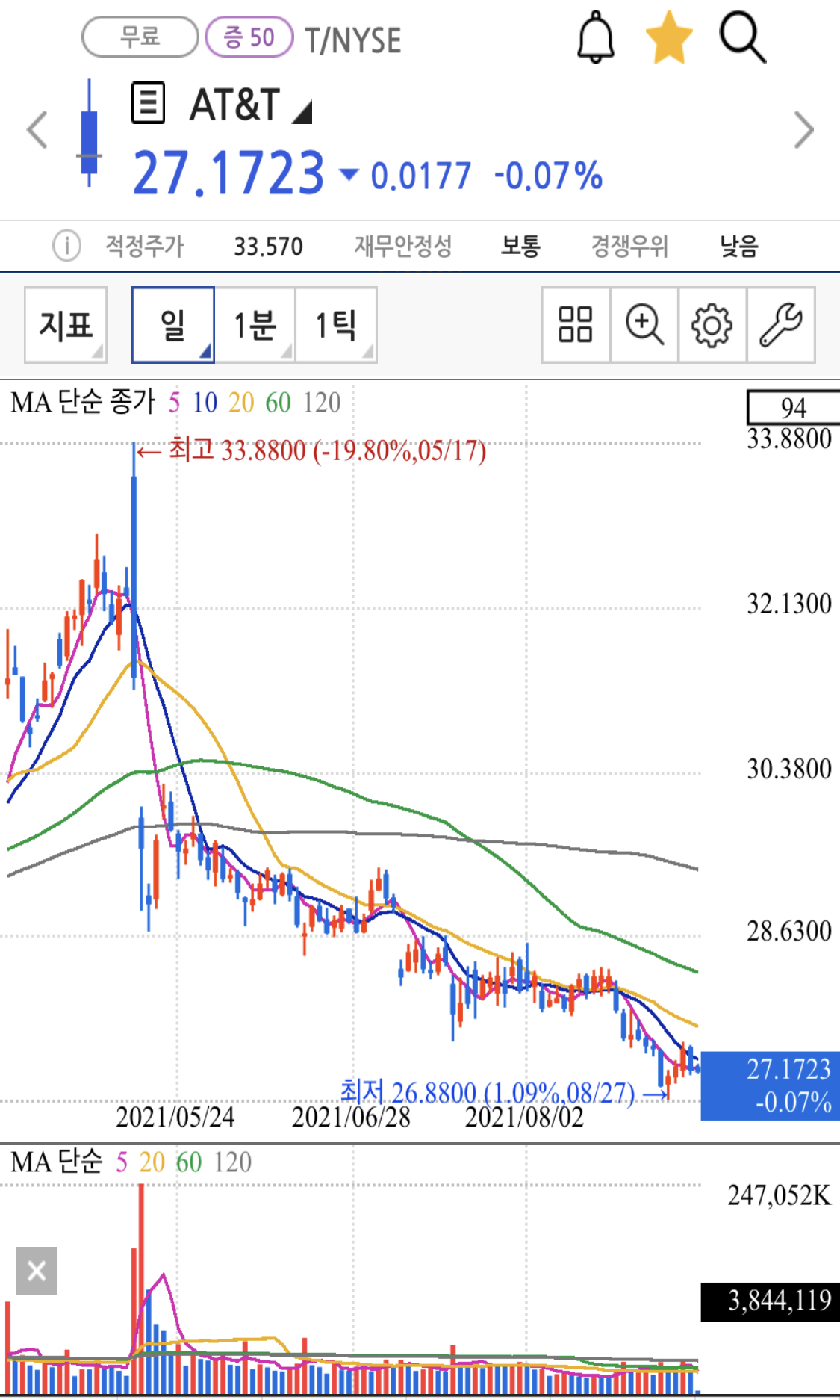Toggle the favorite star icon
Viewport: 840px width, 1400px height.
click(x=669, y=37)
